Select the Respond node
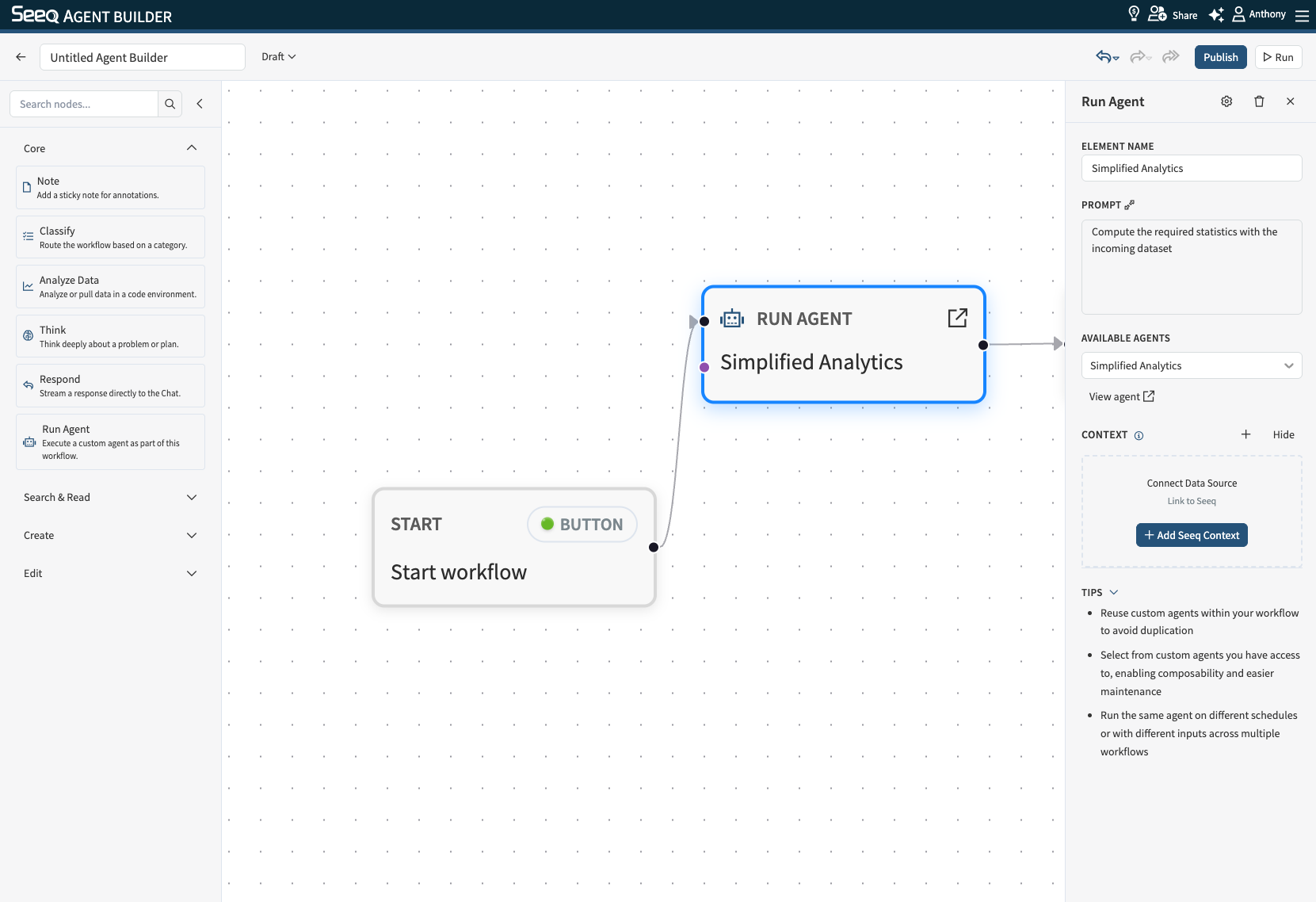The width and height of the screenshot is (1316, 902). (110, 385)
